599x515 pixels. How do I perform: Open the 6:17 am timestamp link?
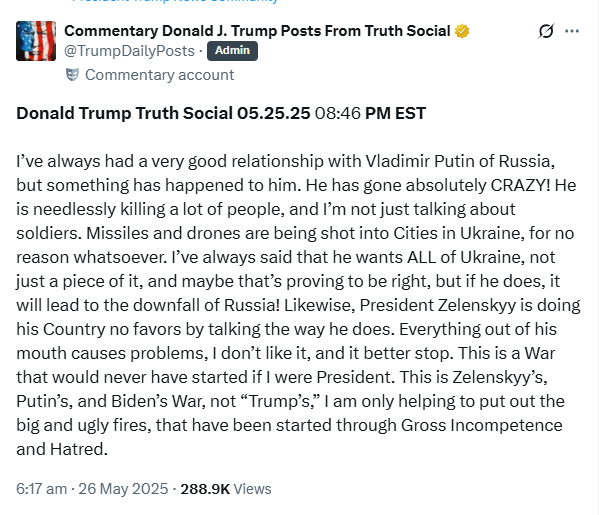[42, 489]
